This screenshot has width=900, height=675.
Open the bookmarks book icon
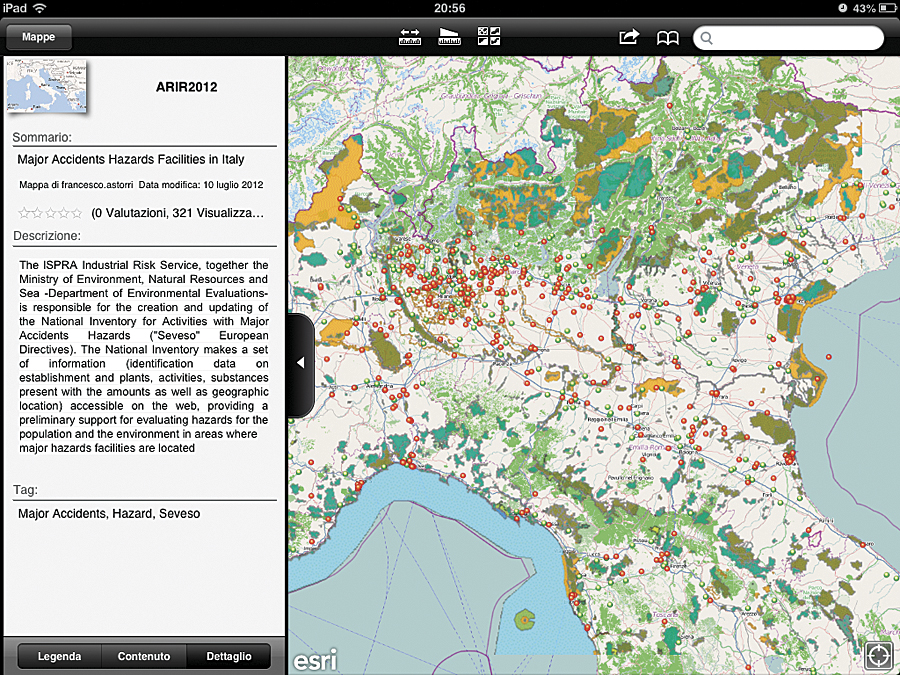668,38
